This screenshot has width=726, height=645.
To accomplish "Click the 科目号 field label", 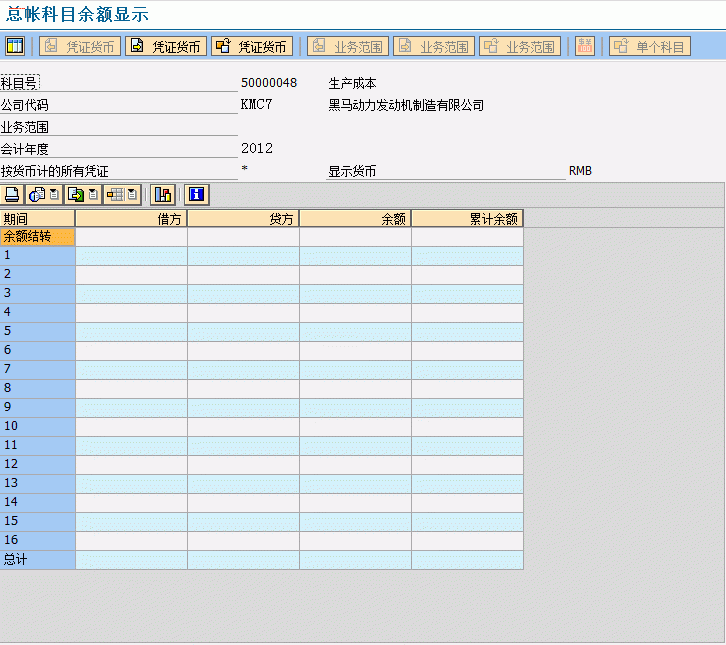I will pyautogui.click(x=19, y=83).
